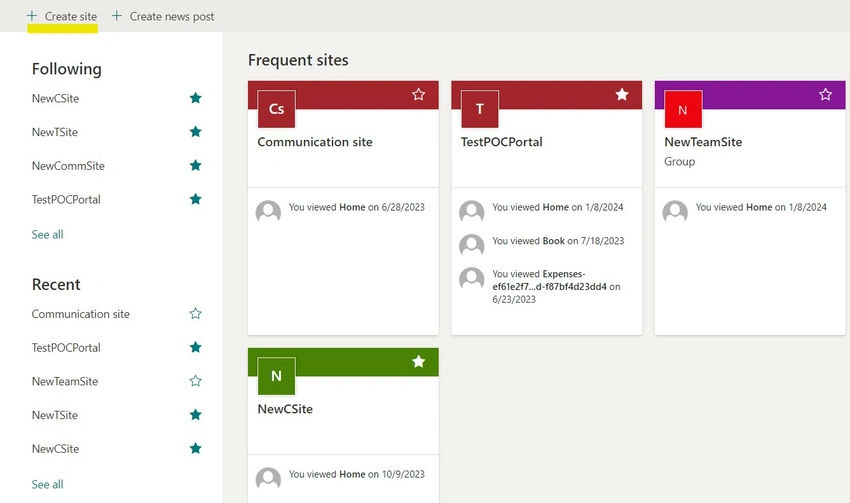850x503 pixels.
Task: Click avatar beside TestPOCPortal Home 1/8/2024 activity
Action: coord(472,211)
